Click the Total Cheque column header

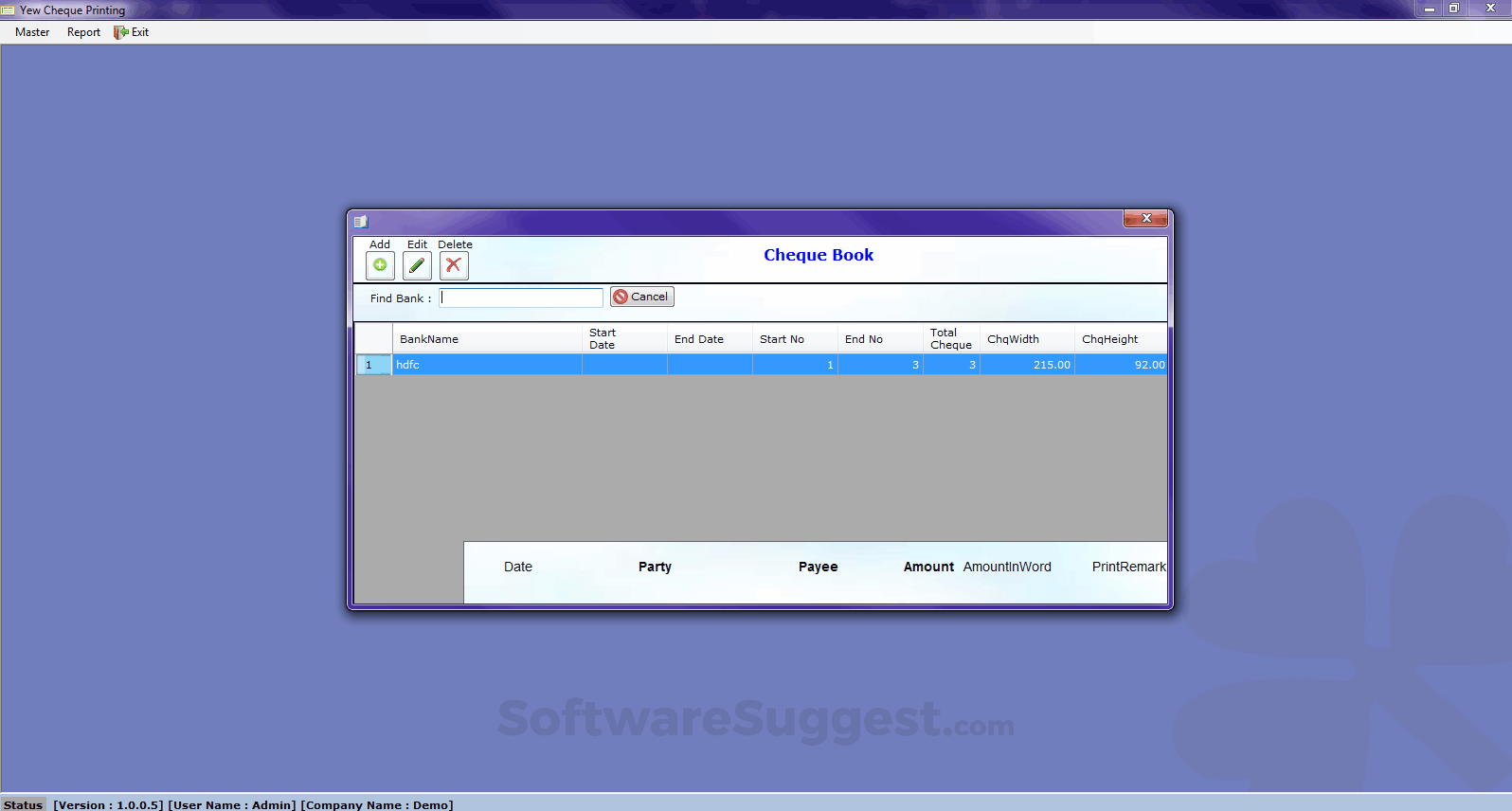point(950,339)
